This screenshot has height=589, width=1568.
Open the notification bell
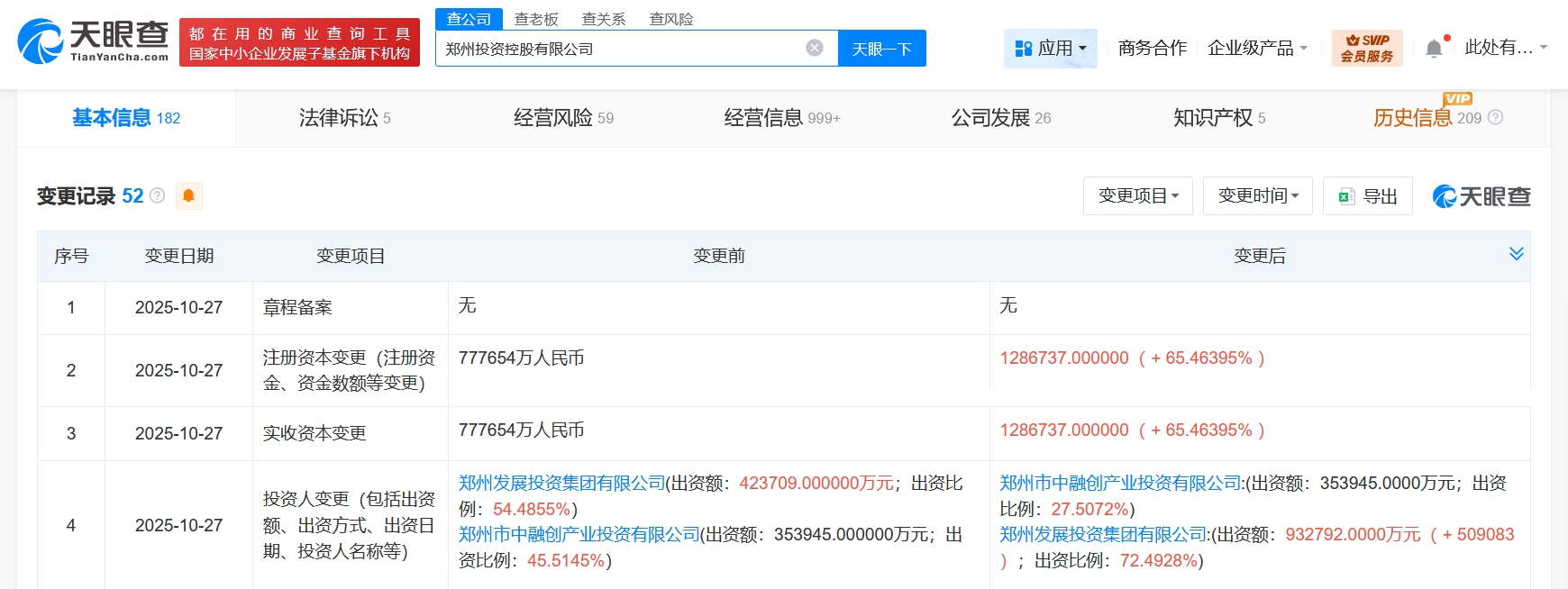pos(1434,49)
